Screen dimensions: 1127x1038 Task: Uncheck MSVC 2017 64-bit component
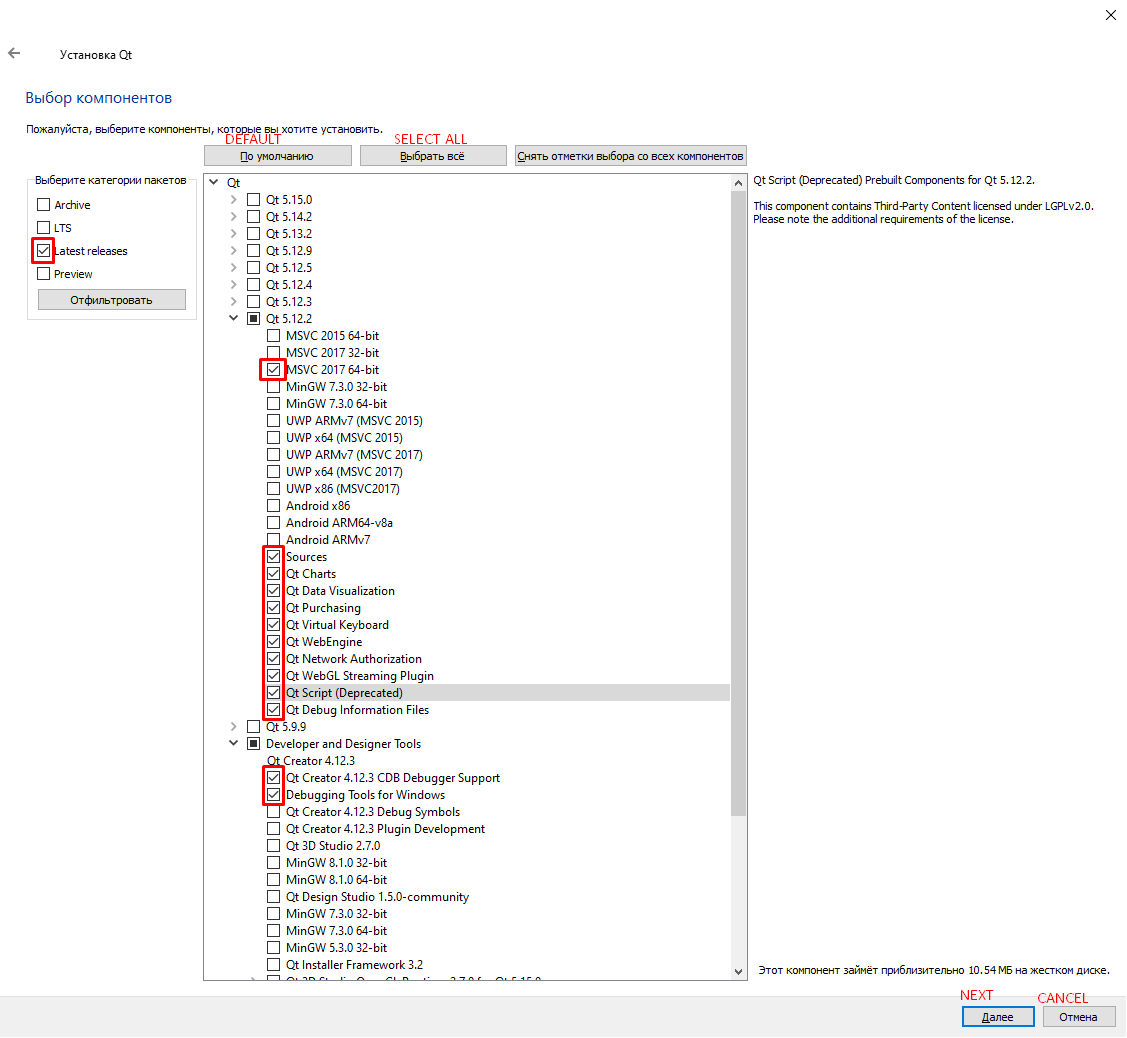274,369
